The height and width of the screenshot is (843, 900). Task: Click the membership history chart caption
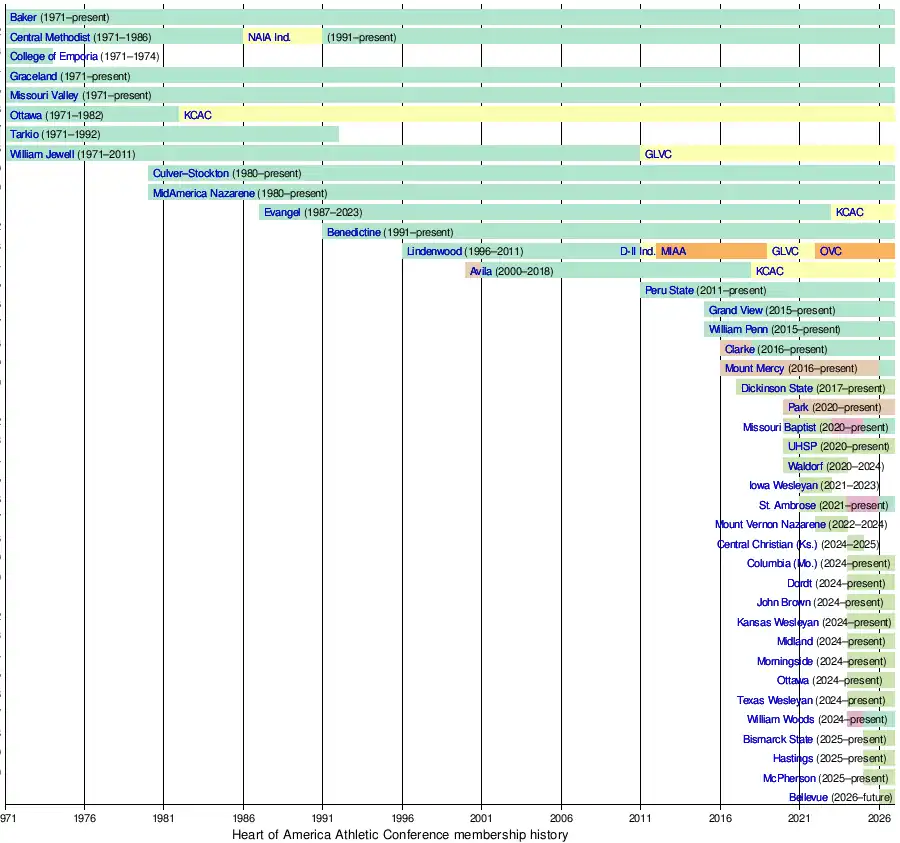[x=400, y=835]
